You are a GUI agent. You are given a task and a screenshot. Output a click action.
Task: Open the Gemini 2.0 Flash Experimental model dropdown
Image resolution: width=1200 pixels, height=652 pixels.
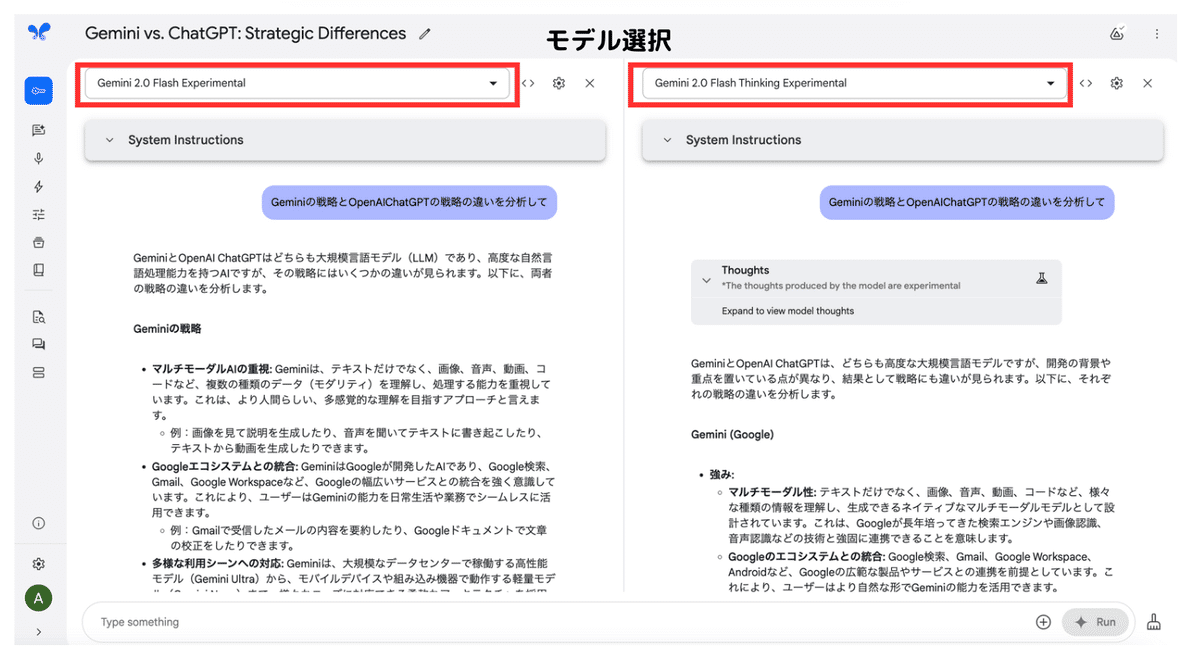pos(297,83)
